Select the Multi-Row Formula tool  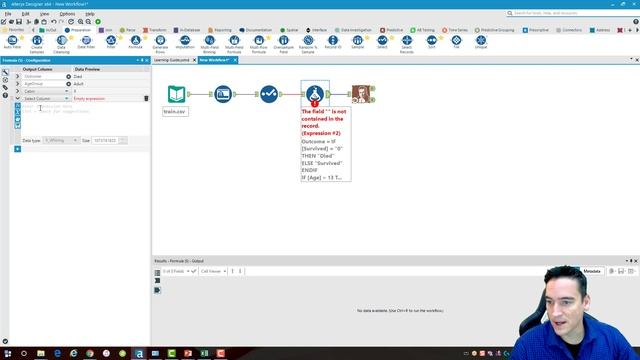click(259, 44)
